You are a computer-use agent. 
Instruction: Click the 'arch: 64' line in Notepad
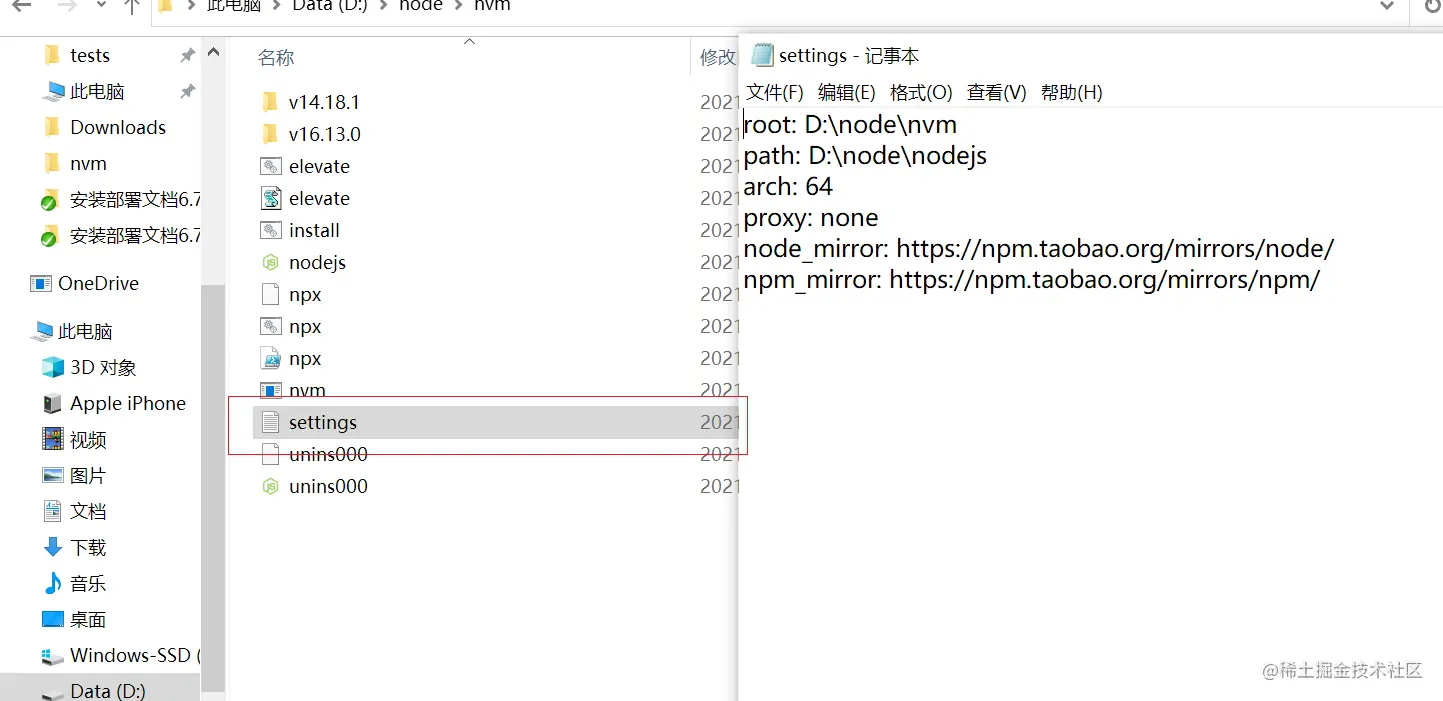[x=788, y=187]
